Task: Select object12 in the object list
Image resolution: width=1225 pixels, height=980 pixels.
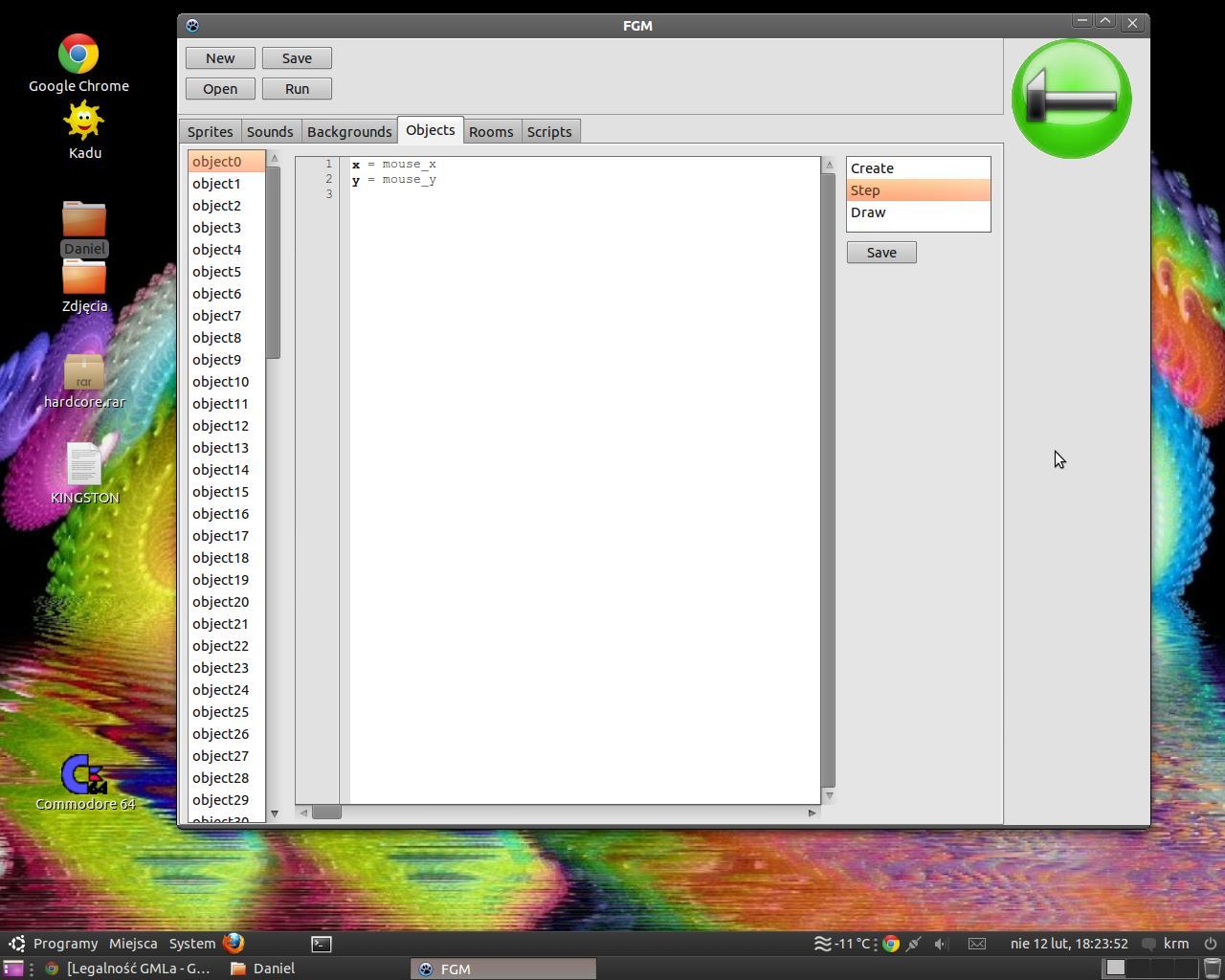Action: tap(220, 426)
